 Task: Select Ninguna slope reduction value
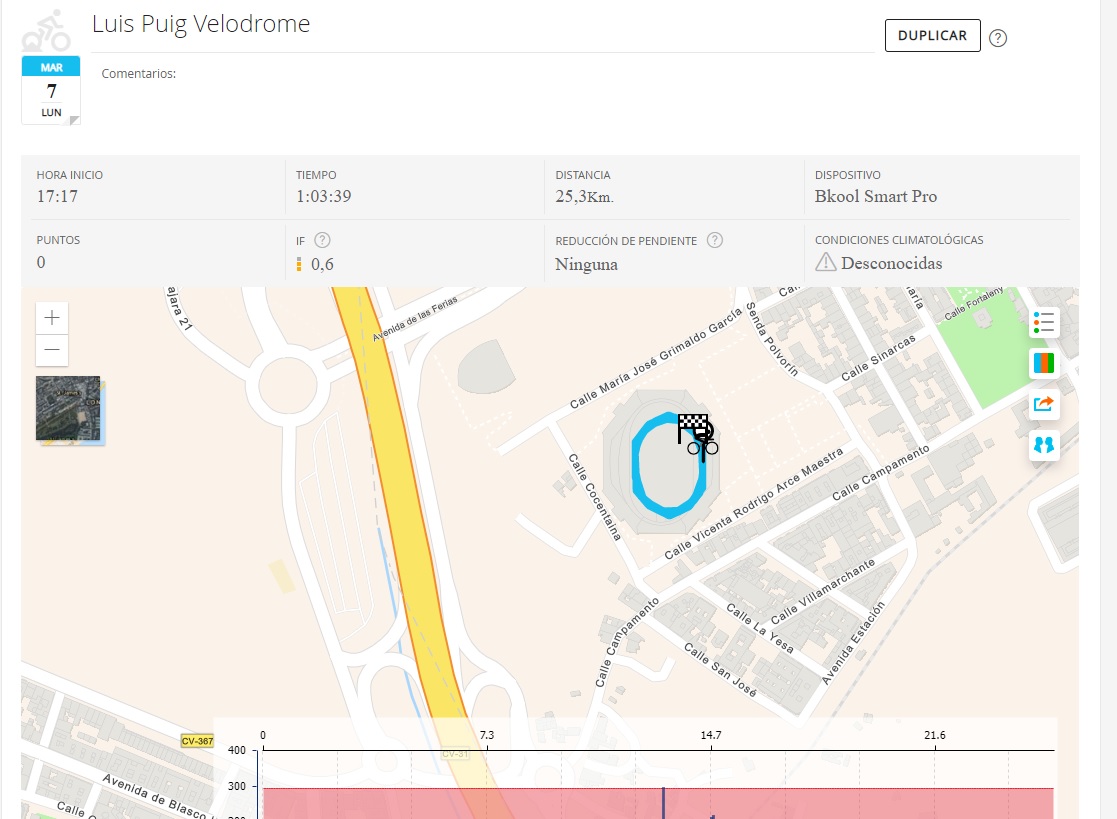(586, 264)
